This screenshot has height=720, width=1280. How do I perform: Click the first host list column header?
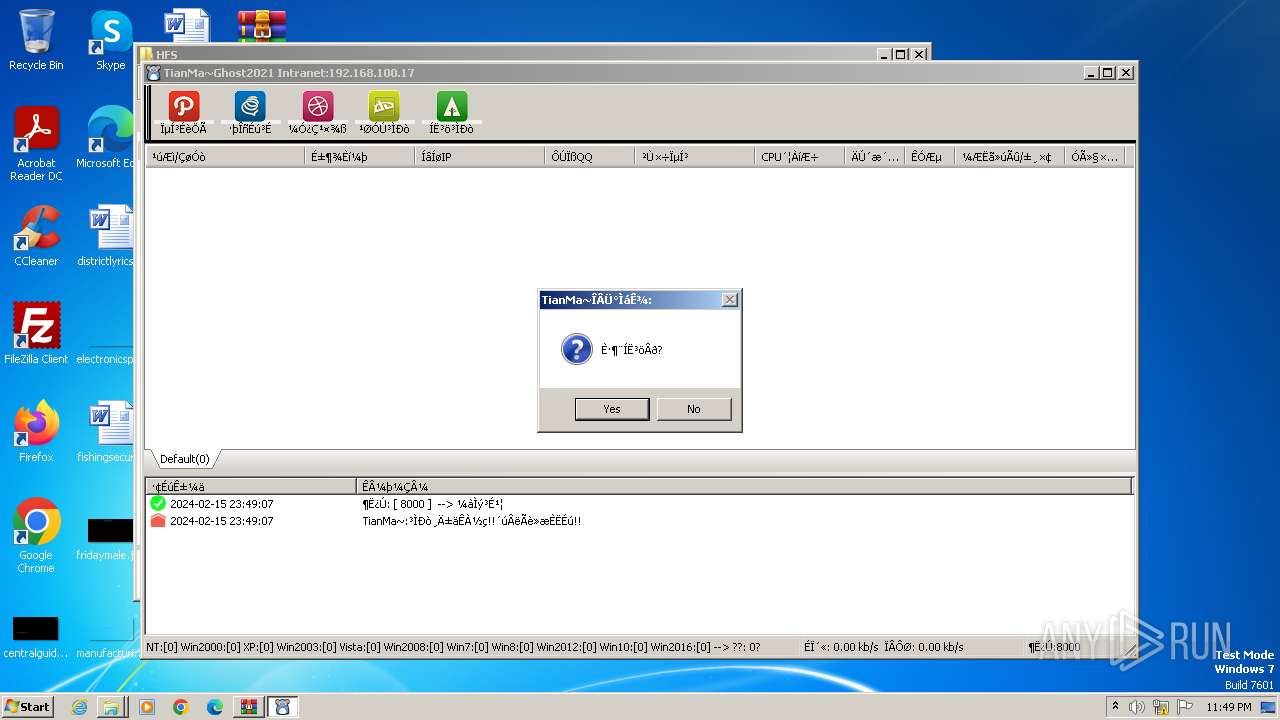coord(225,157)
